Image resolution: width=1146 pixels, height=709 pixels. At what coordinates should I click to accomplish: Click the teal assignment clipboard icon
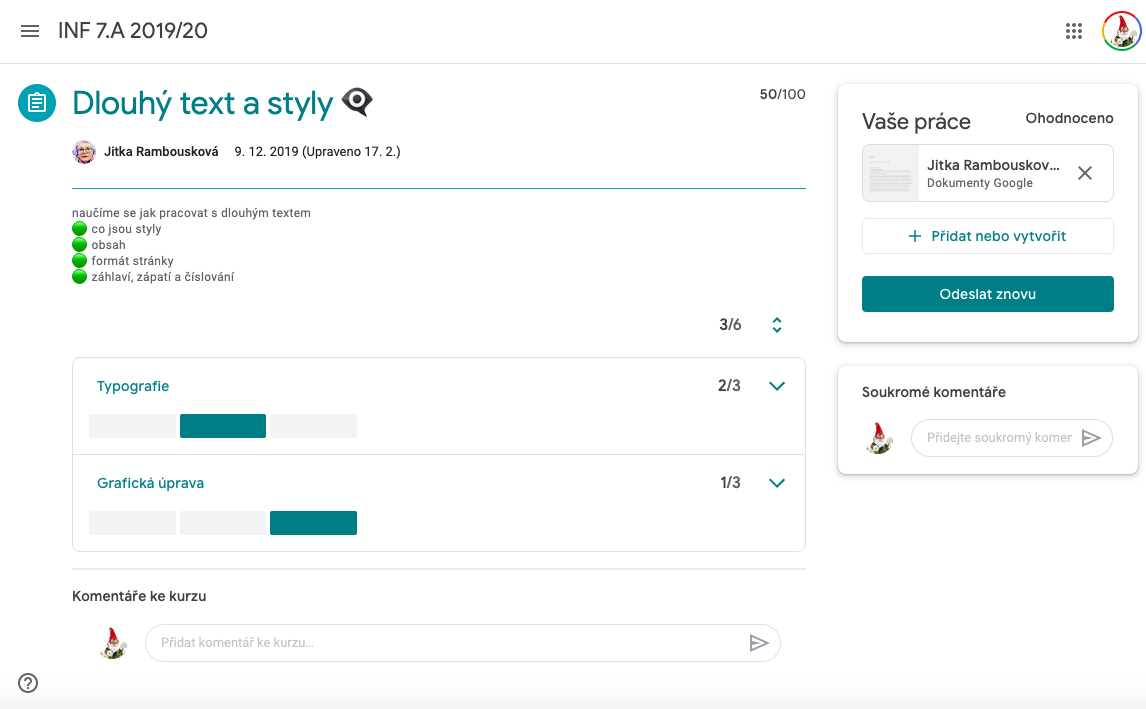coord(37,103)
